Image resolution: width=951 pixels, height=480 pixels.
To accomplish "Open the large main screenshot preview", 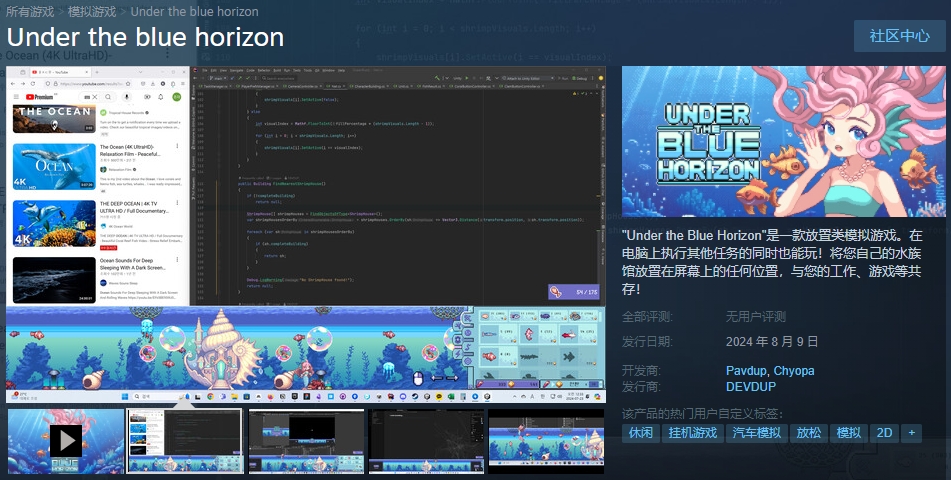I will click(x=306, y=235).
